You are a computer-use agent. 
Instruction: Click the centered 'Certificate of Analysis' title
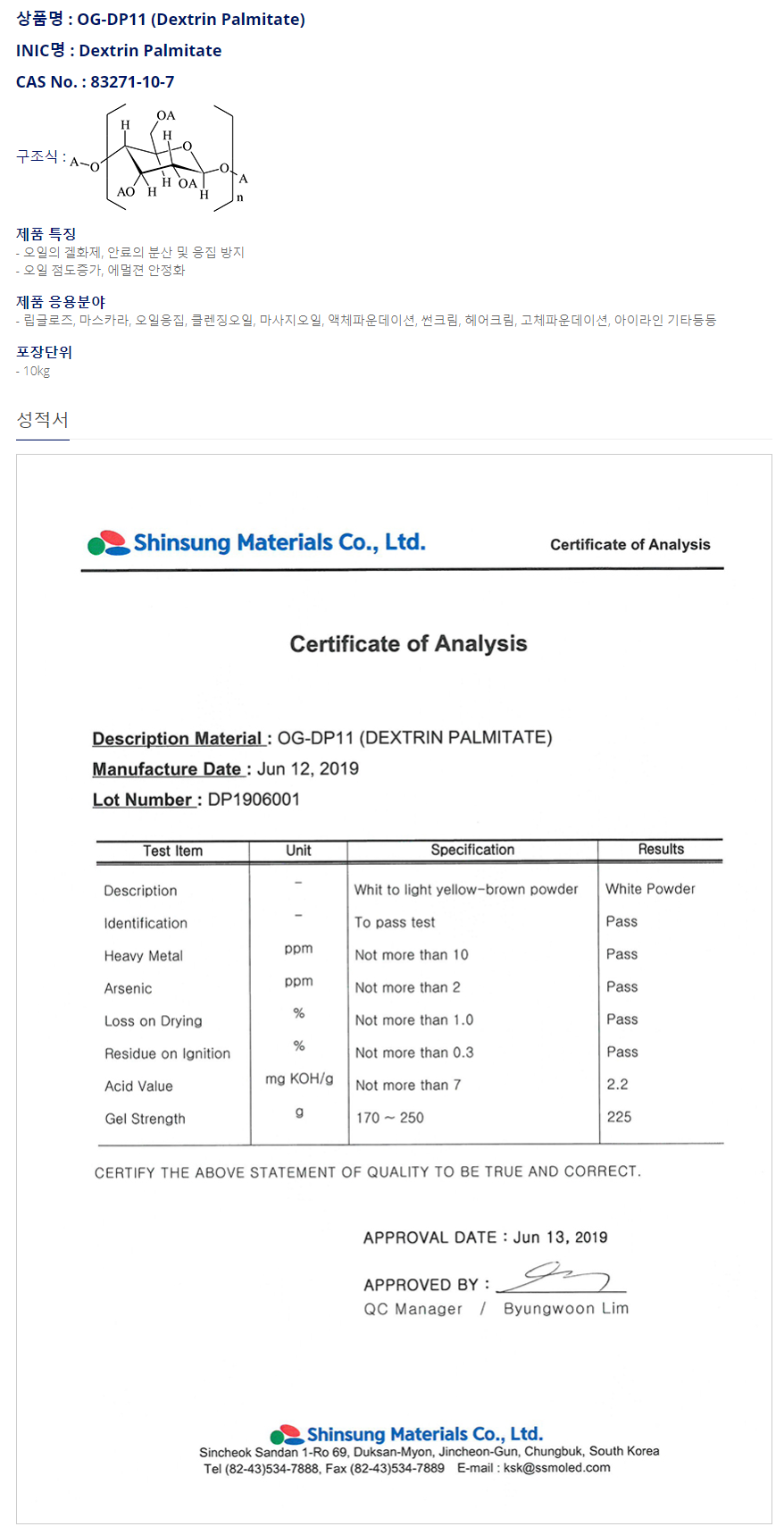pos(408,644)
